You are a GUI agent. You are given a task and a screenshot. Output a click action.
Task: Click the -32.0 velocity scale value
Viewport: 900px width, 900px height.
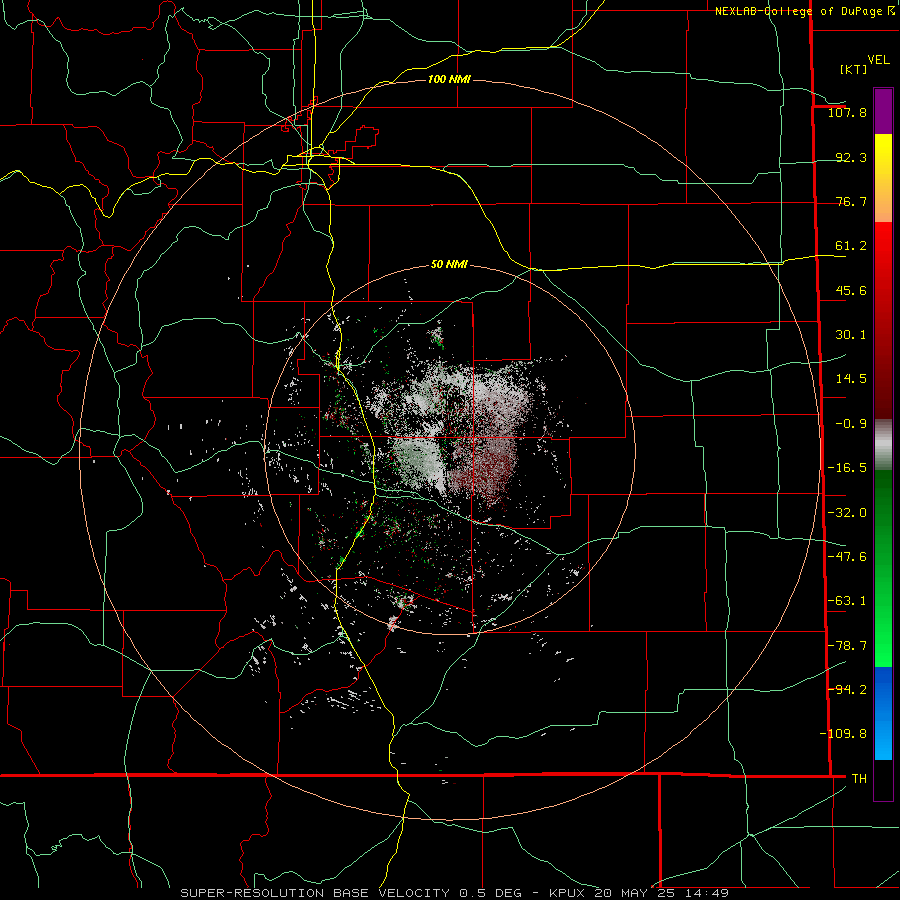847,513
